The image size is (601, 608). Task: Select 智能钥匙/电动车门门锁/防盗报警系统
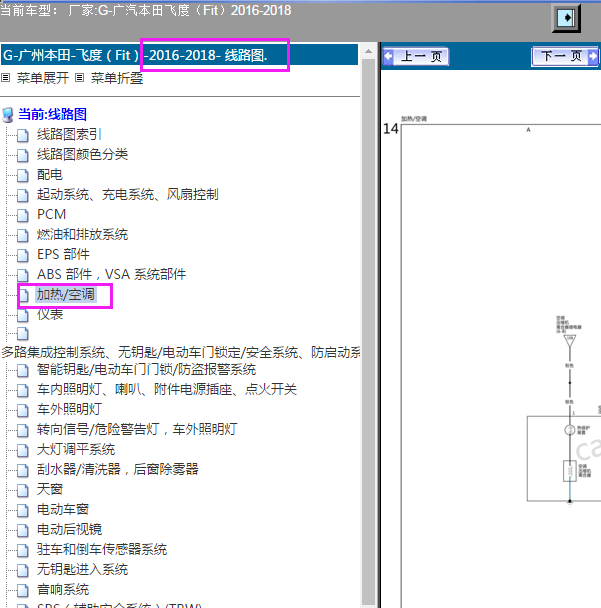[x=146, y=370]
